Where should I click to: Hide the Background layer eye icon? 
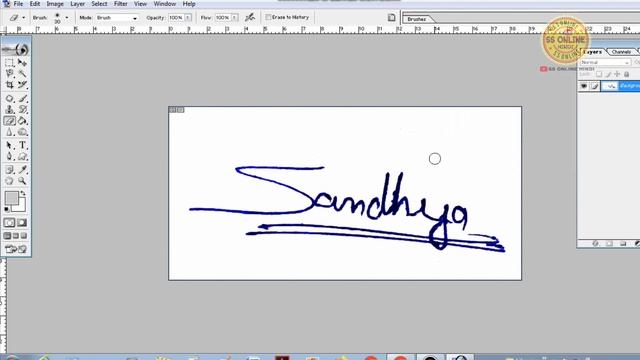point(584,86)
